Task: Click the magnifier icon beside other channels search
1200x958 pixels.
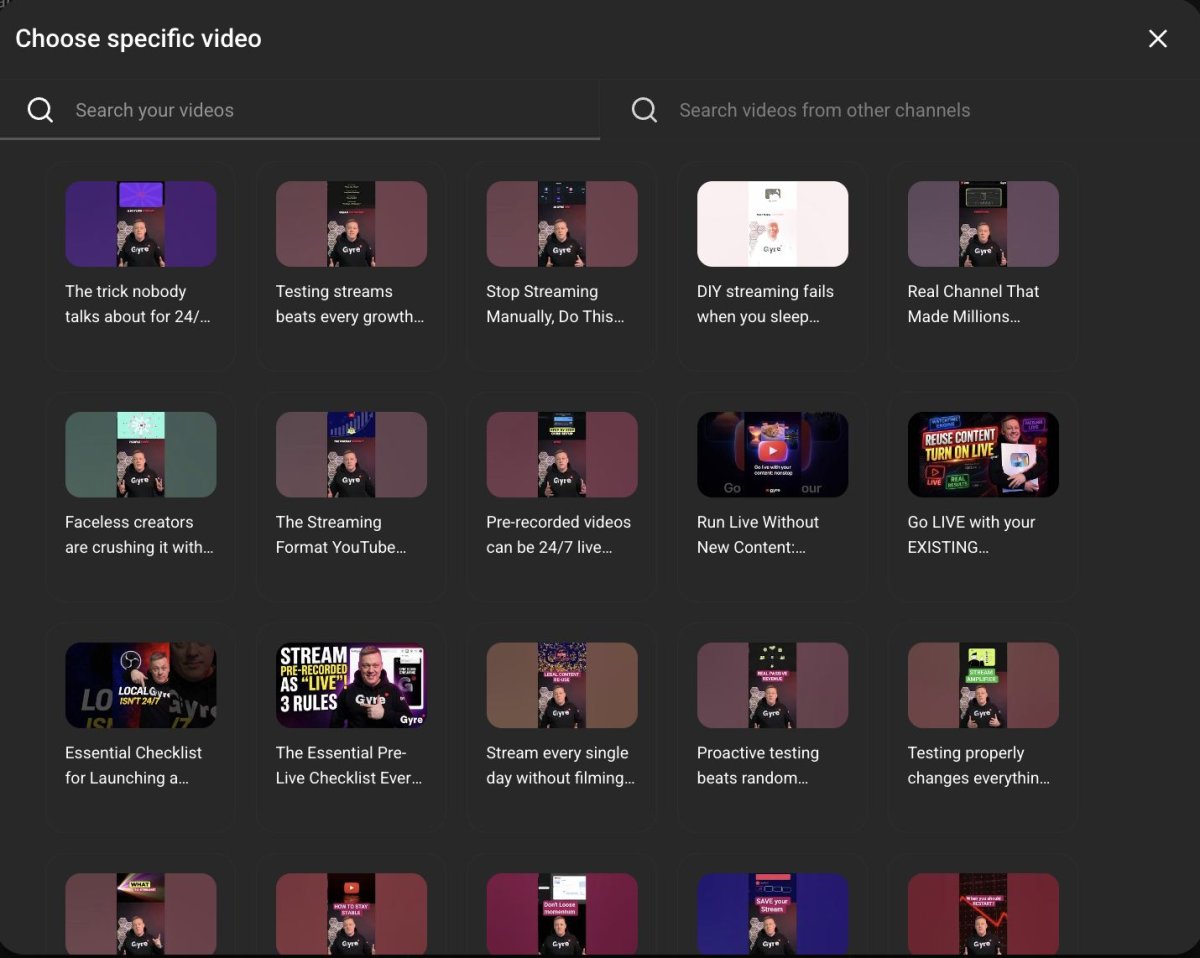Action: pyautogui.click(x=645, y=110)
